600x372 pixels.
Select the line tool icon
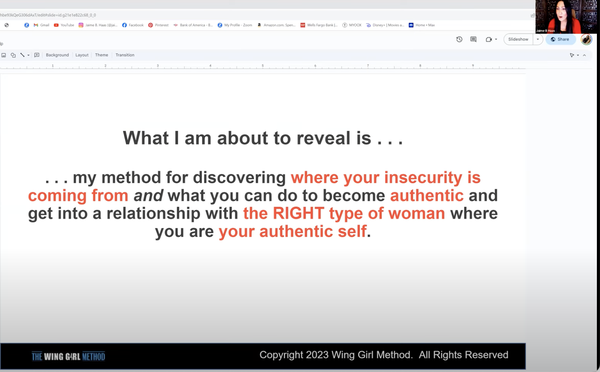(x=23, y=55)
